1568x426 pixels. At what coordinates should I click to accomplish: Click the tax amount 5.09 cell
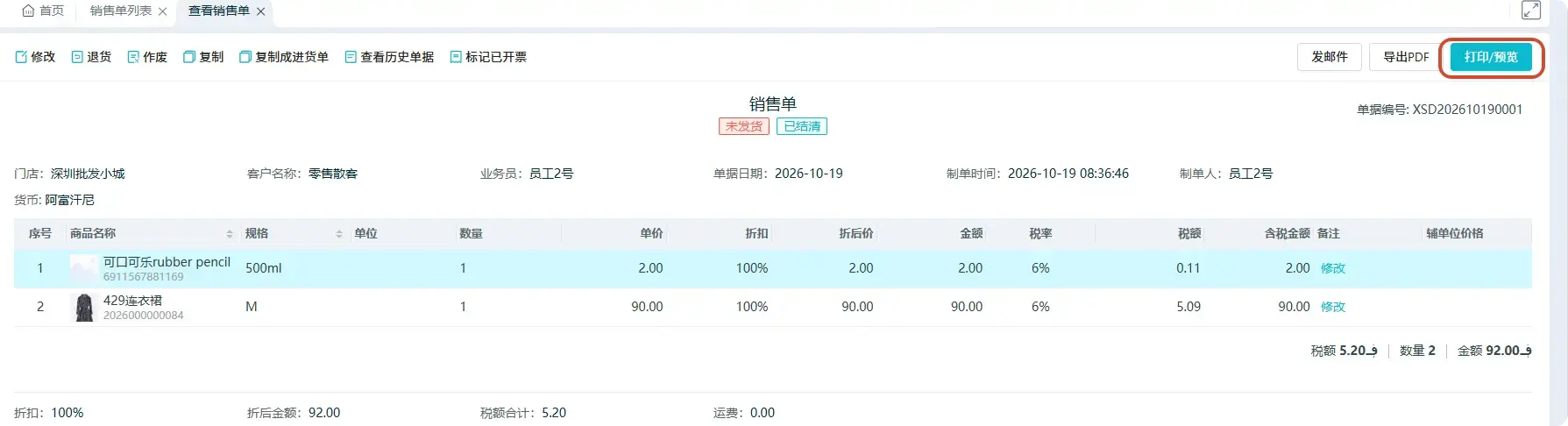pos(1188,307)
